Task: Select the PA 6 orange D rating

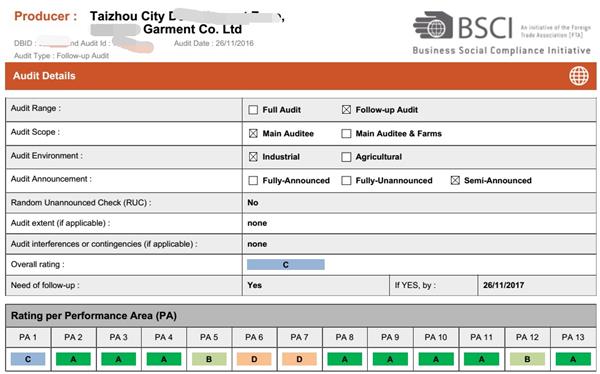Action: click(254, 359)
